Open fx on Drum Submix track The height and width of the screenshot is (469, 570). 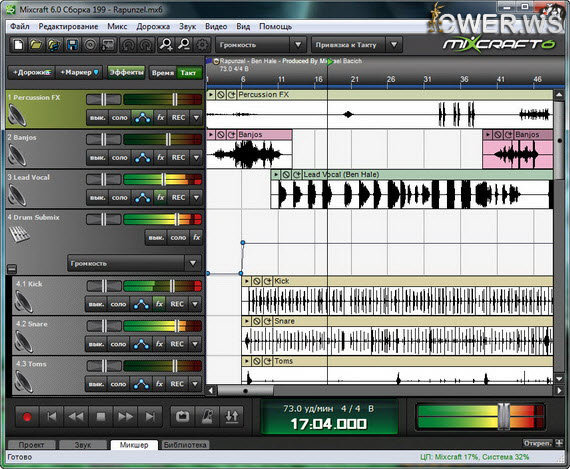[196, 237]
